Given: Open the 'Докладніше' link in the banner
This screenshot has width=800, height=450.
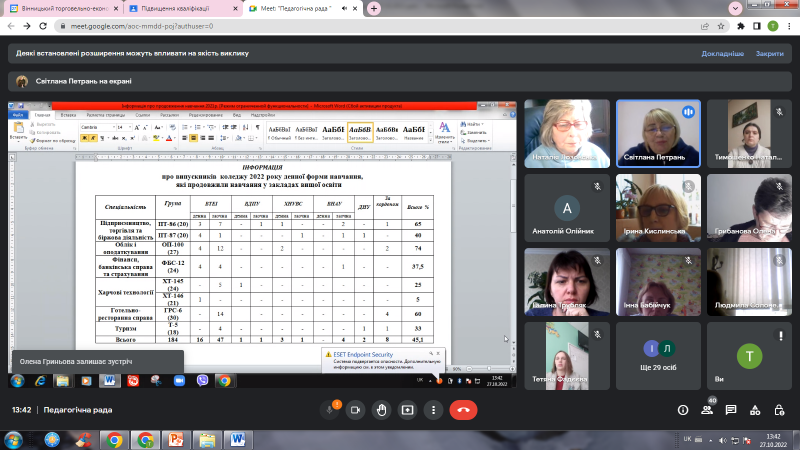Looking at the screenshot, I should click(722, 53).
